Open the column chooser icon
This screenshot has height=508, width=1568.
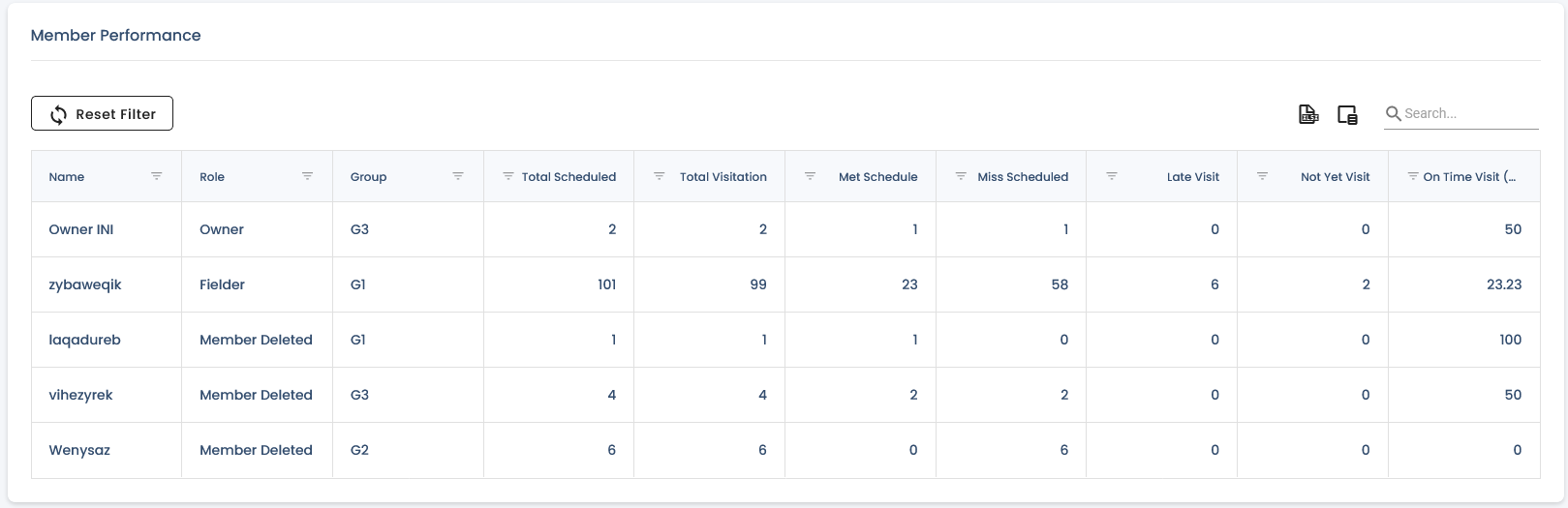pyautogui.click(x=1347, y=114)
